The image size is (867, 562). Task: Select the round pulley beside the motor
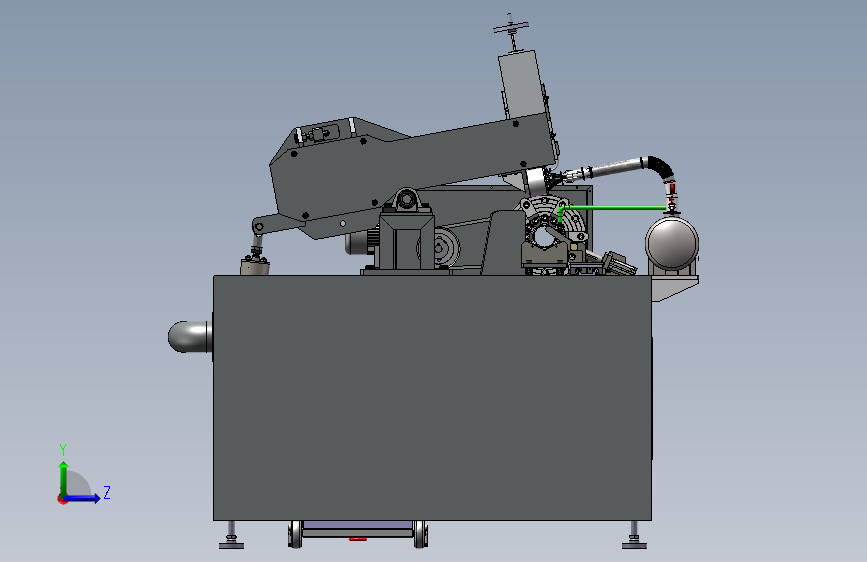click(440, 248)
